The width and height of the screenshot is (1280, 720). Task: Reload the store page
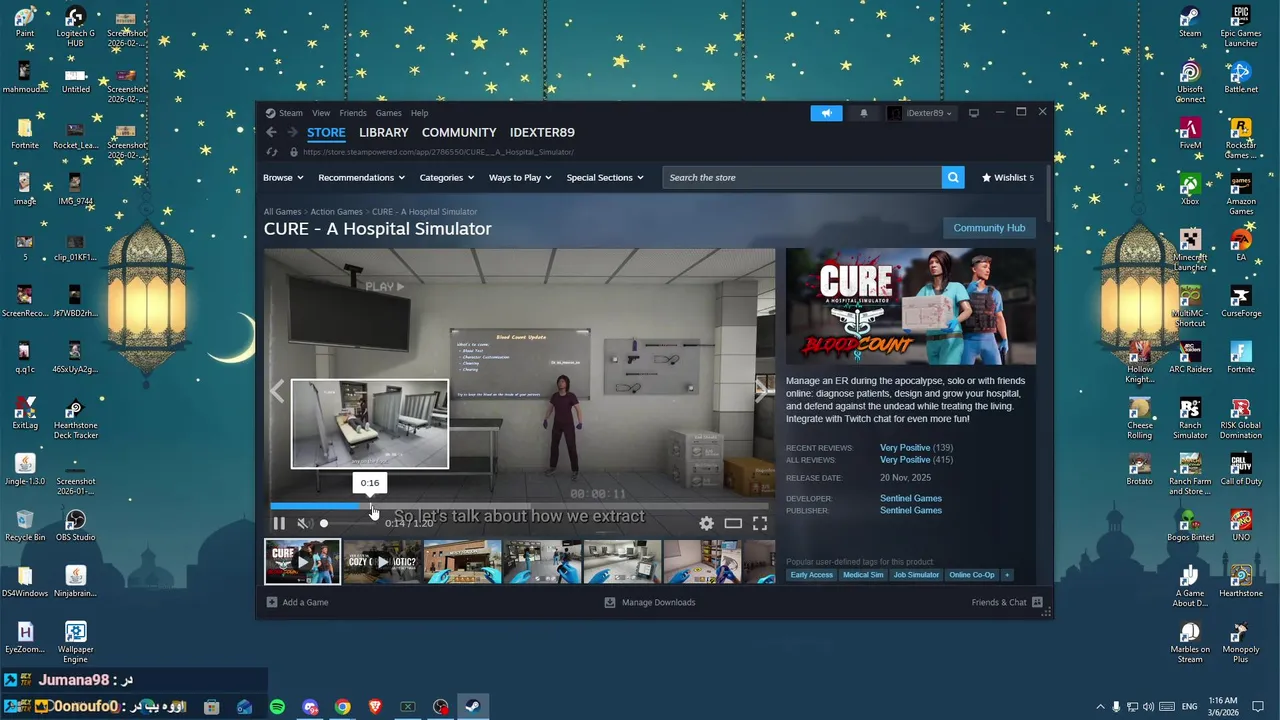point(271,152)
